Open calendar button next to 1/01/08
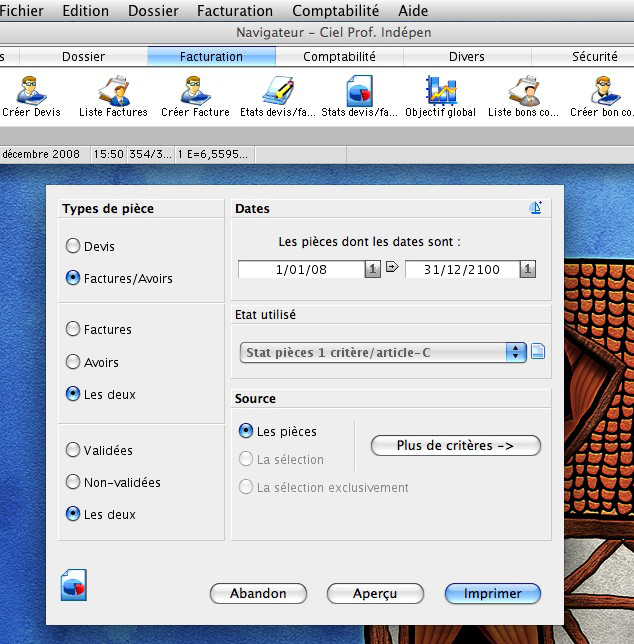Viewport: 634px width, 644px height. pyautogui.click(x=372, y=269)
